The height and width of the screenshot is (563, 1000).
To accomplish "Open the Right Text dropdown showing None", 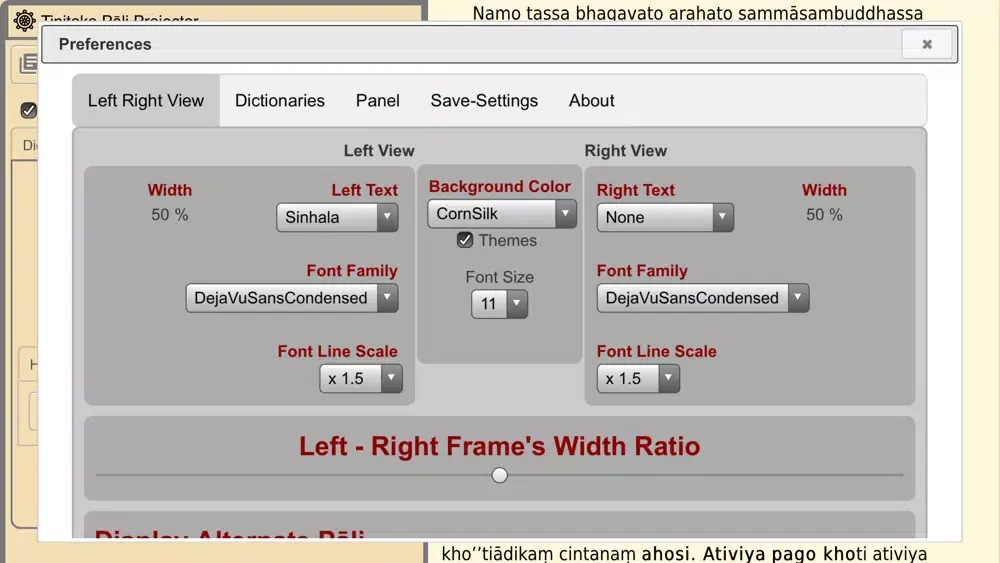I will pos(665,217).
